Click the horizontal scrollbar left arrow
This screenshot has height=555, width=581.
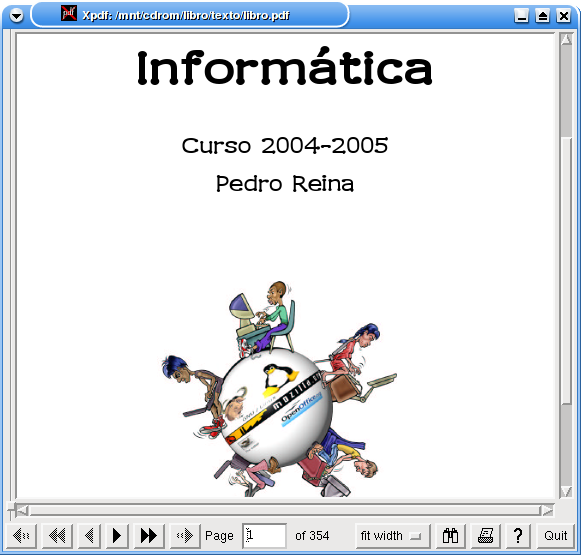coord(22,511)
